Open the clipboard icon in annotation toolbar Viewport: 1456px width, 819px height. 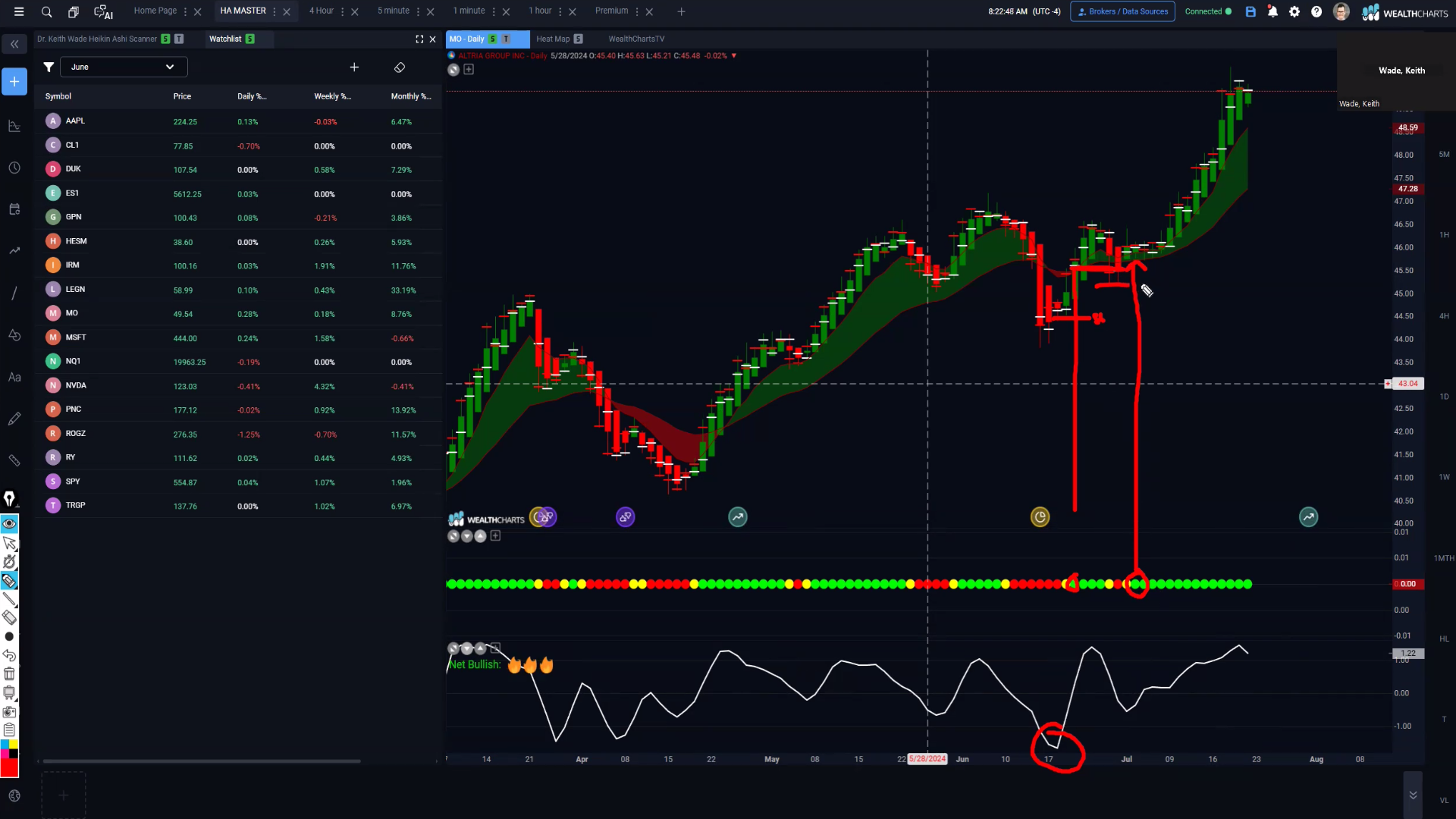pos(9,730)
